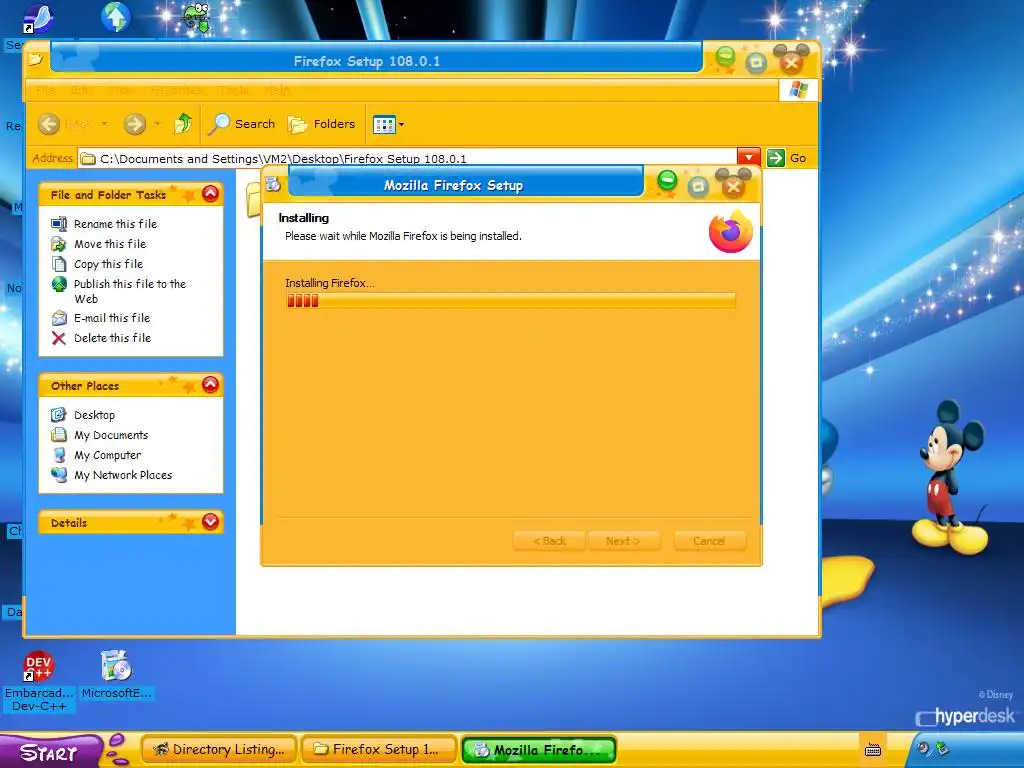Switch to Directory Listing taskbar item

(219, 750)
